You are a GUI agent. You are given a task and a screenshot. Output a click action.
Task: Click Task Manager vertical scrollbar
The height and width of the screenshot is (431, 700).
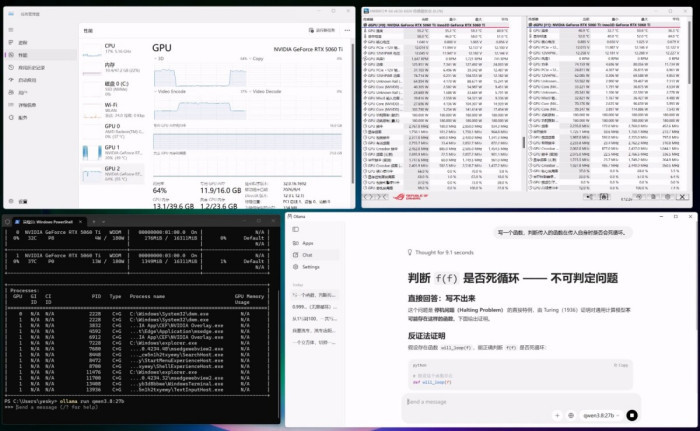(x=352, y=112)
